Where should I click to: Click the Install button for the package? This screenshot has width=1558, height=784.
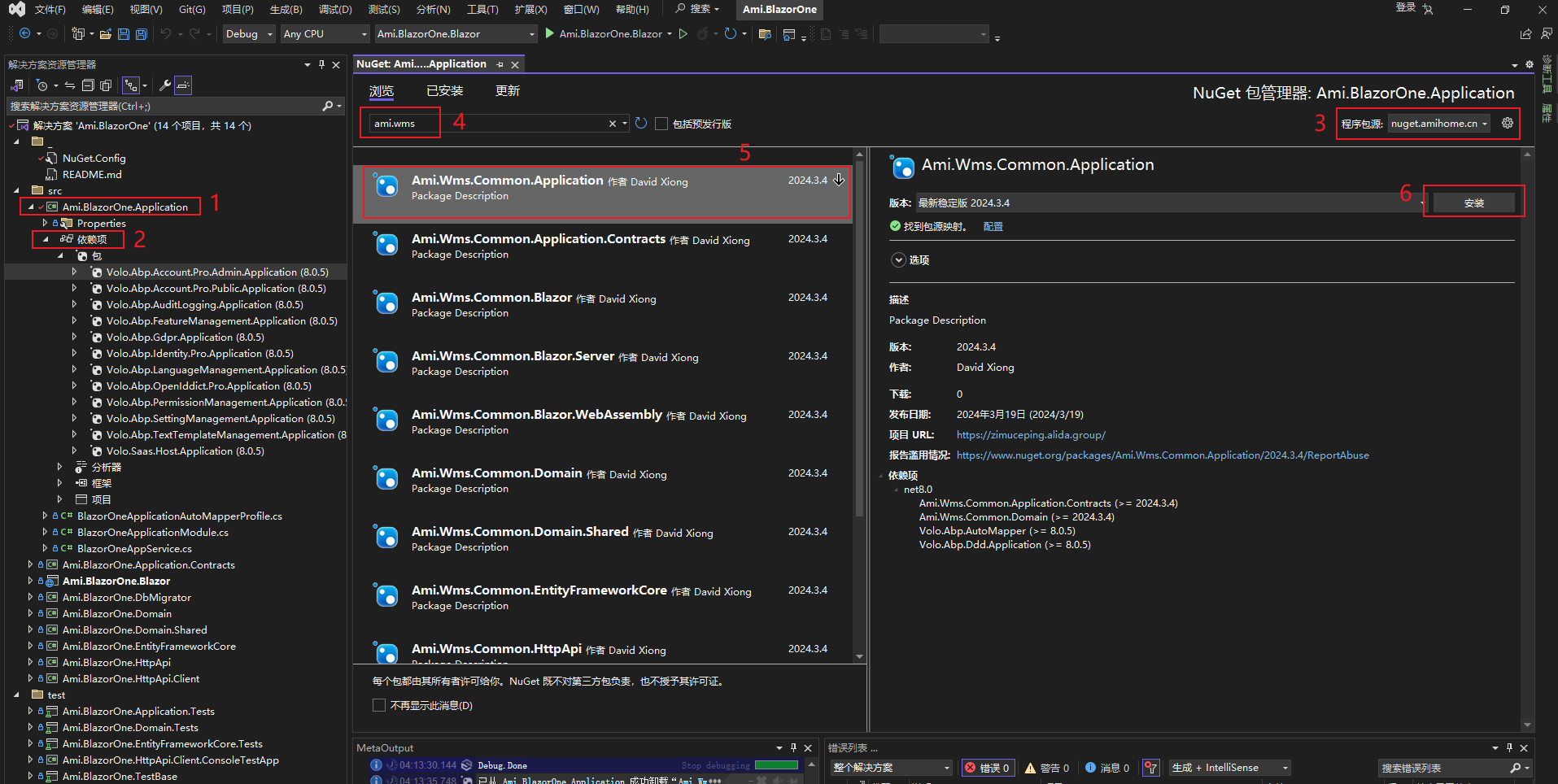click(x=1473, y=203)
